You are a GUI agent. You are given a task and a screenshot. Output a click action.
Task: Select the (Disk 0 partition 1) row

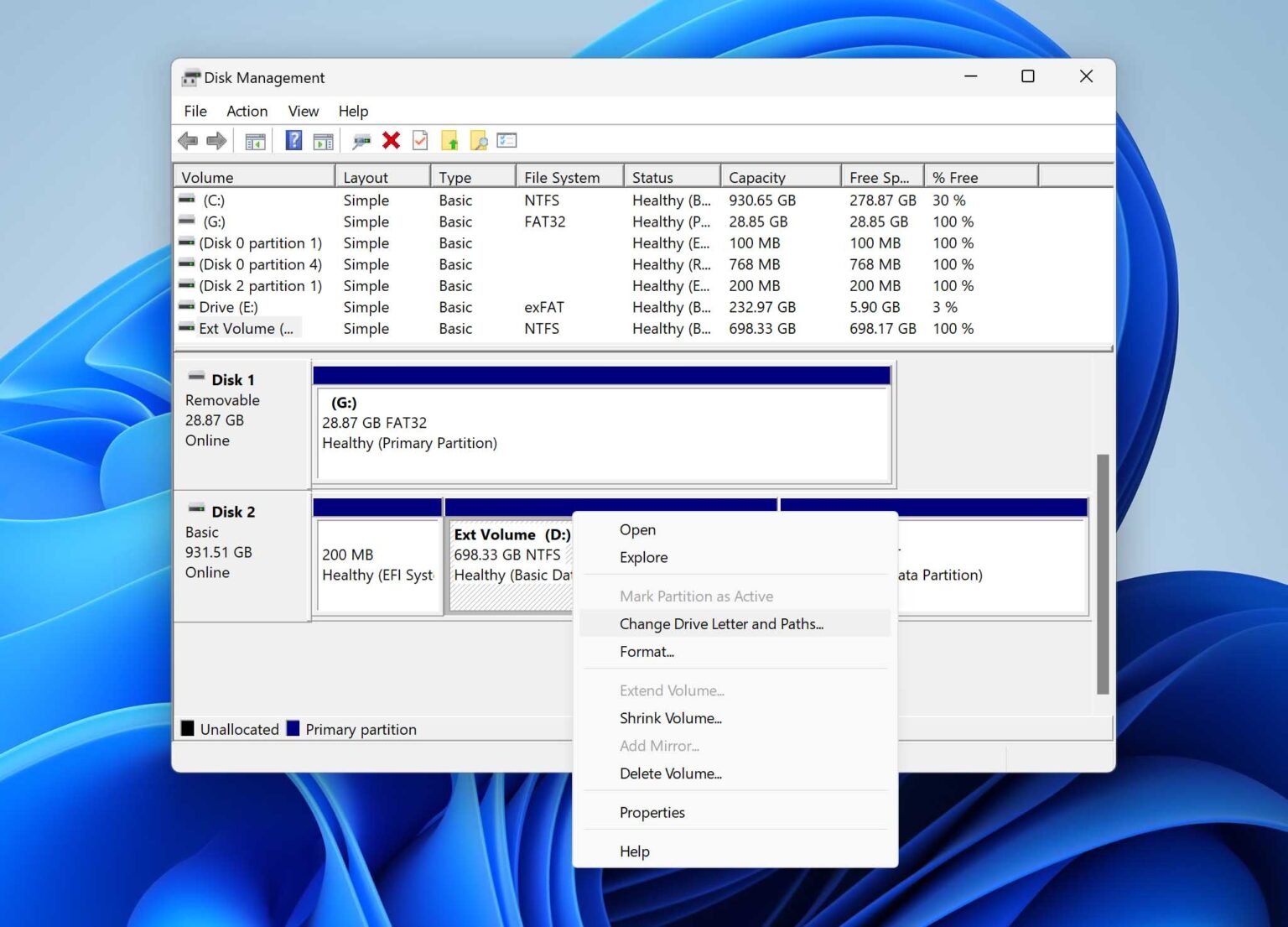tap(260, 243)
